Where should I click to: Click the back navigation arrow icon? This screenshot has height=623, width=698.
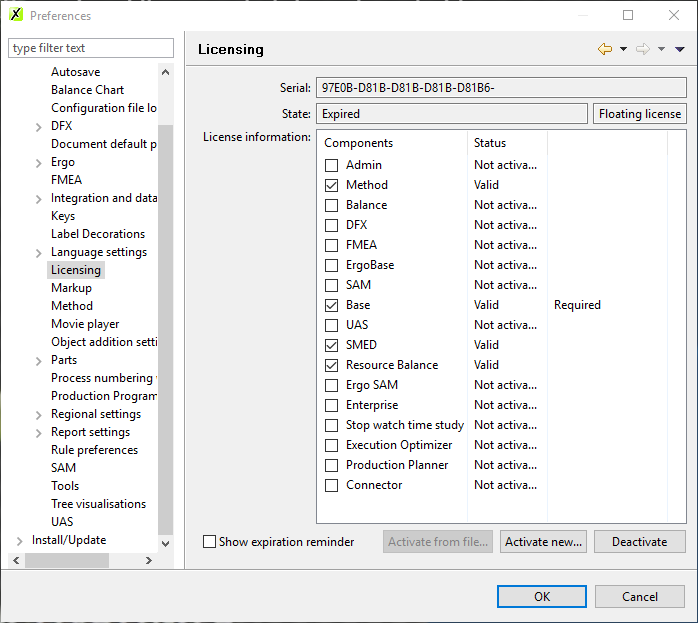click(x=604, y=49)
